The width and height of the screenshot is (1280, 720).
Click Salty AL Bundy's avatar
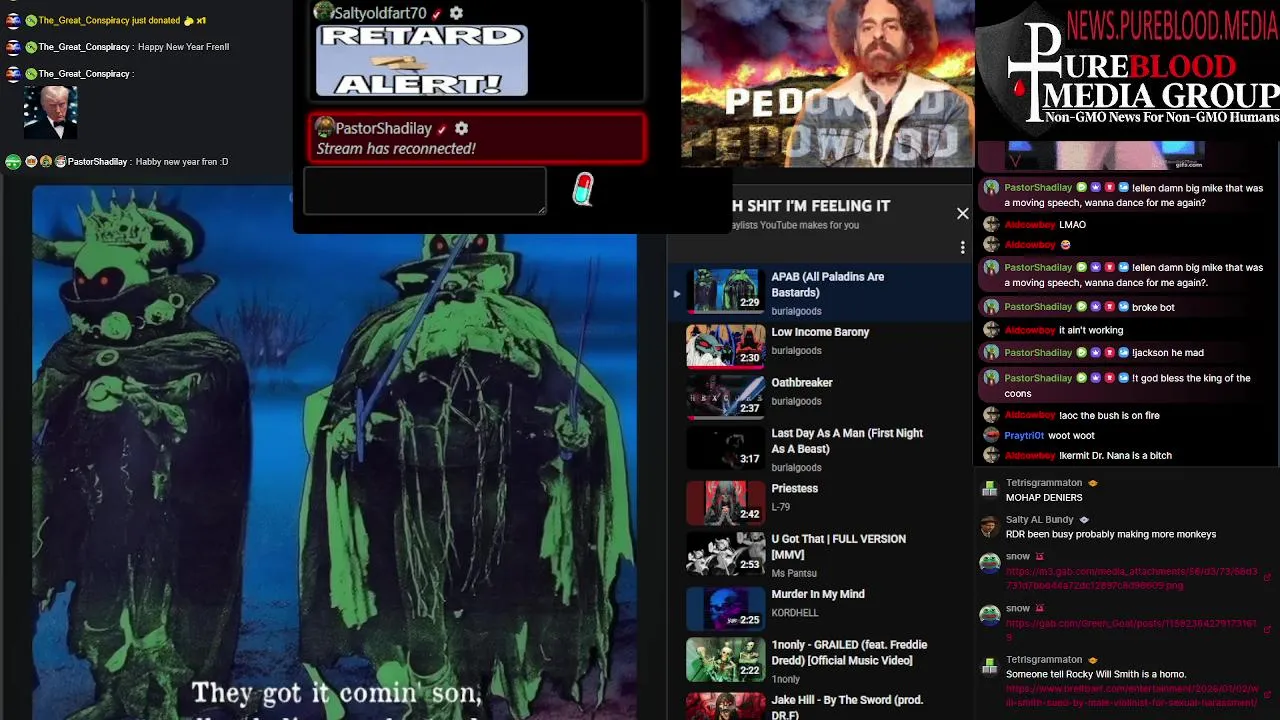989,527
